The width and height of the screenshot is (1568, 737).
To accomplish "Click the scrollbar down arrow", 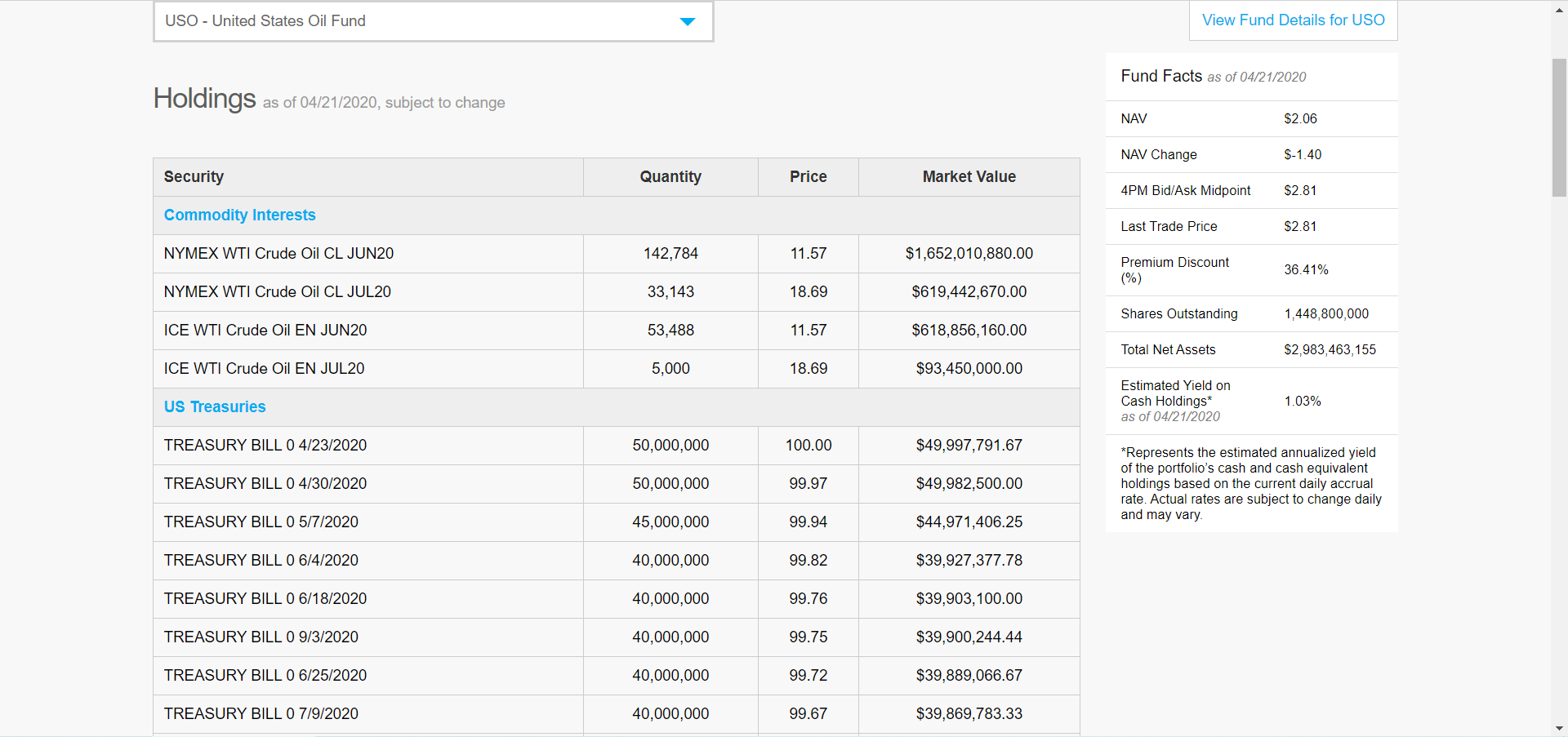I will click(x=1559, y=728).
